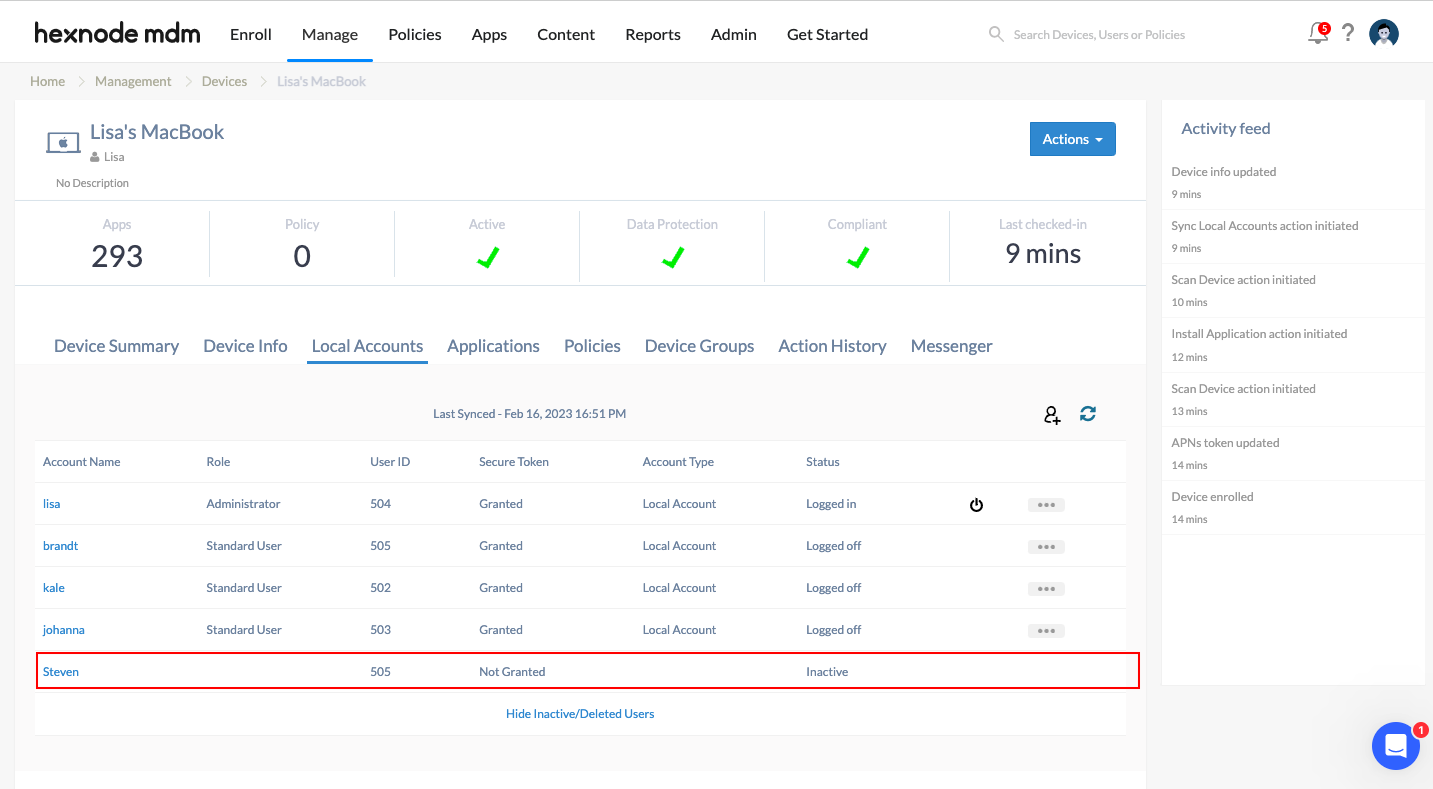The image size is (1433, 789).
Task: Click the help question mark icon
Action: (x=1348, y=33)
